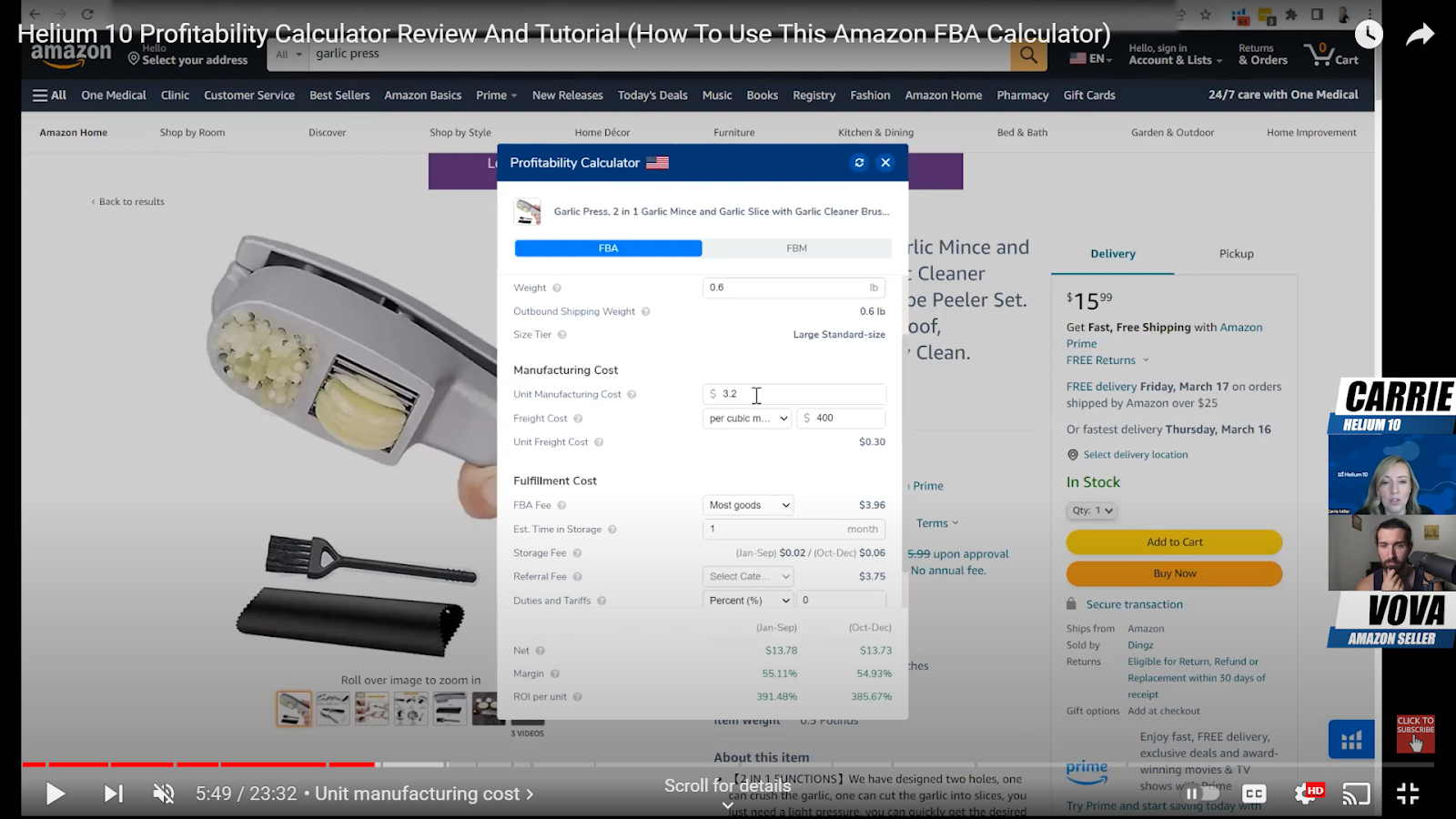This screenshot has height=819, width=1456.
Task: Unmute the video sound
Action: coord(164,794)
